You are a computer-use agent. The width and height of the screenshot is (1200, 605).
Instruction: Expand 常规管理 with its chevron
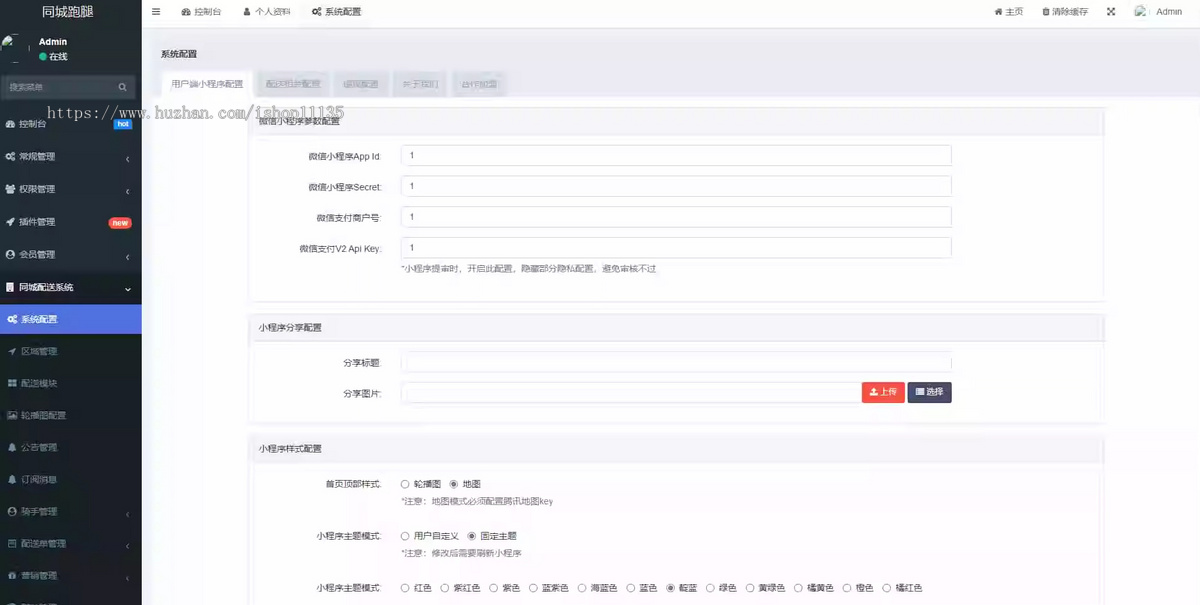click(x=128, y=159)
